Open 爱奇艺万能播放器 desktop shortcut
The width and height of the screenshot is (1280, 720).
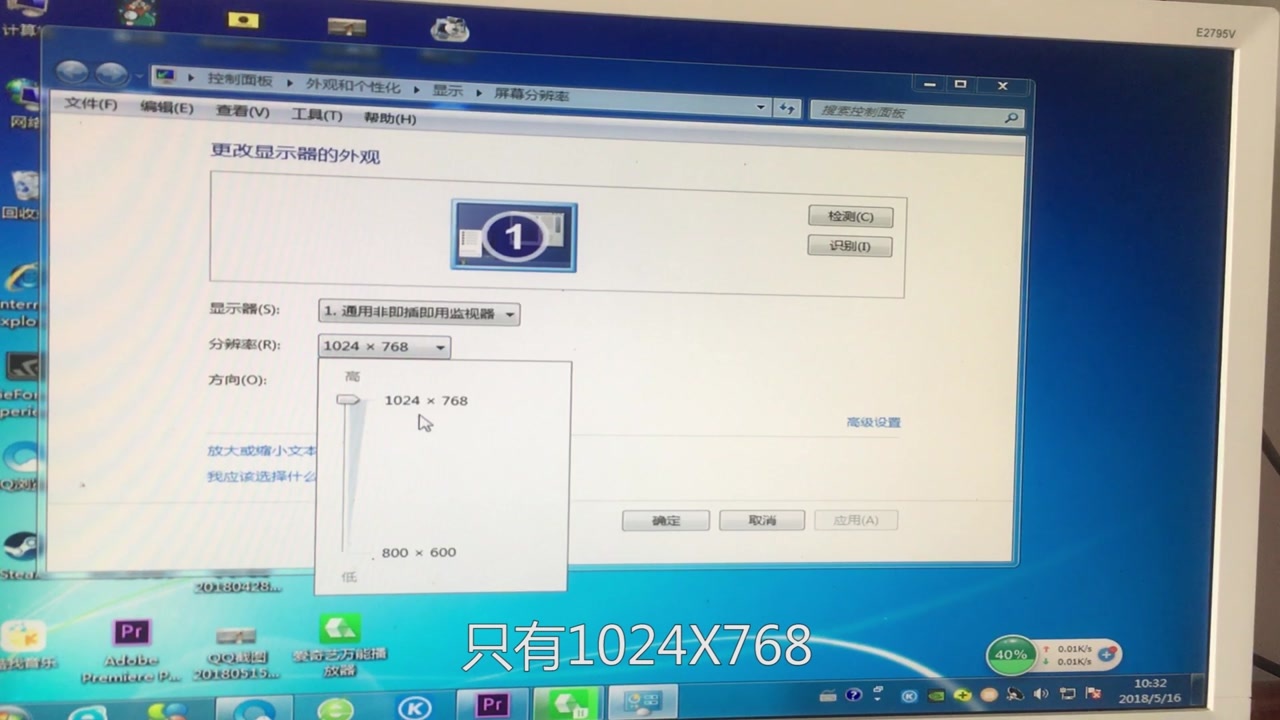point(339,647)
